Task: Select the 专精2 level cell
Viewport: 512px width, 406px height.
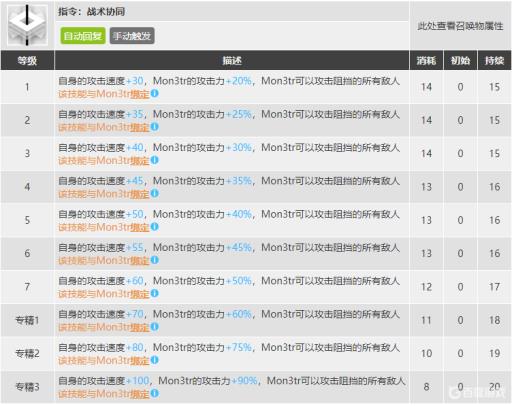Action: pos(27,354)
